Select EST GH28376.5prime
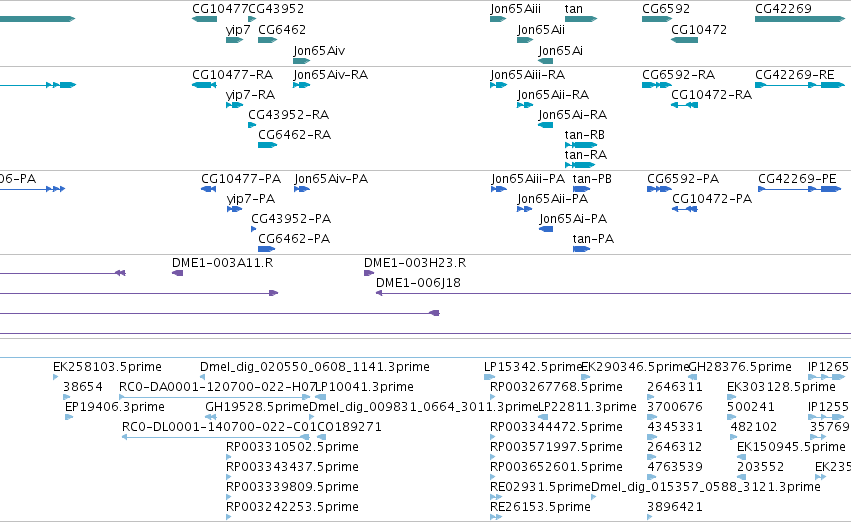 (693, 377)
